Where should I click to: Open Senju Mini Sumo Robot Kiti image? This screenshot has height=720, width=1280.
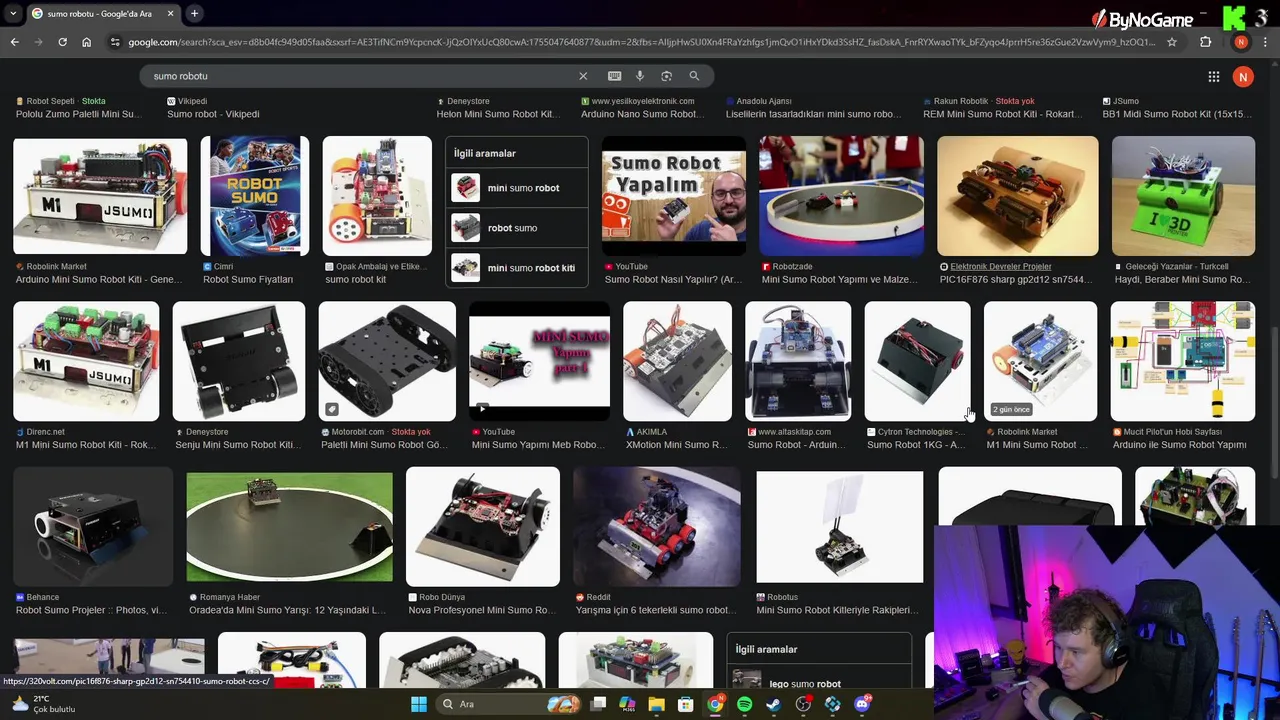point(239,361)
